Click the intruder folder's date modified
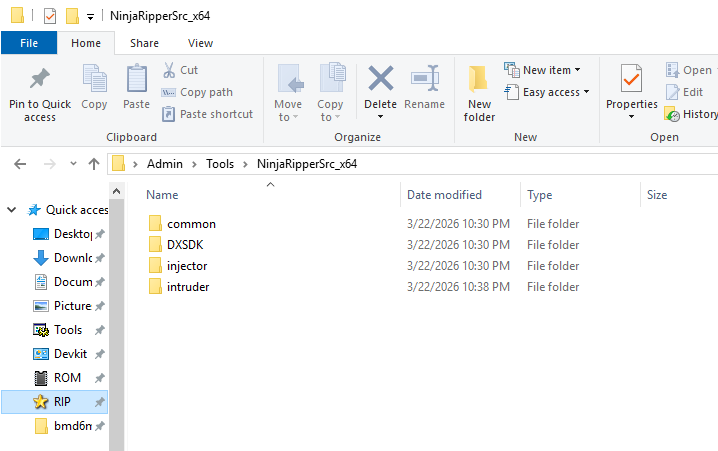718x451 pixels. (x=458, y=287)
